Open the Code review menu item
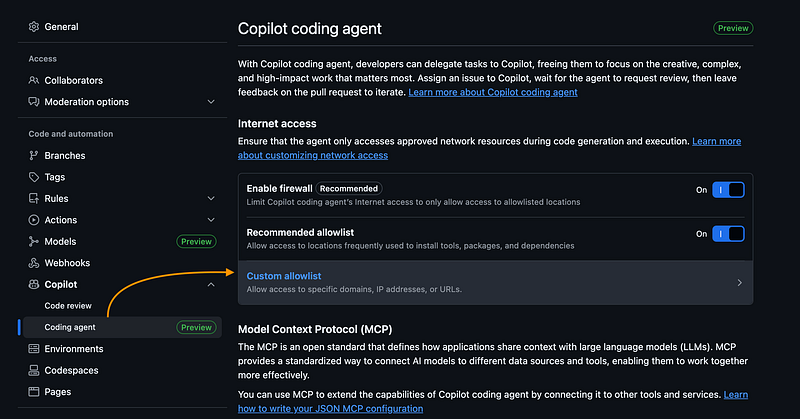800x419 pixels. click(x=68, y=306)
